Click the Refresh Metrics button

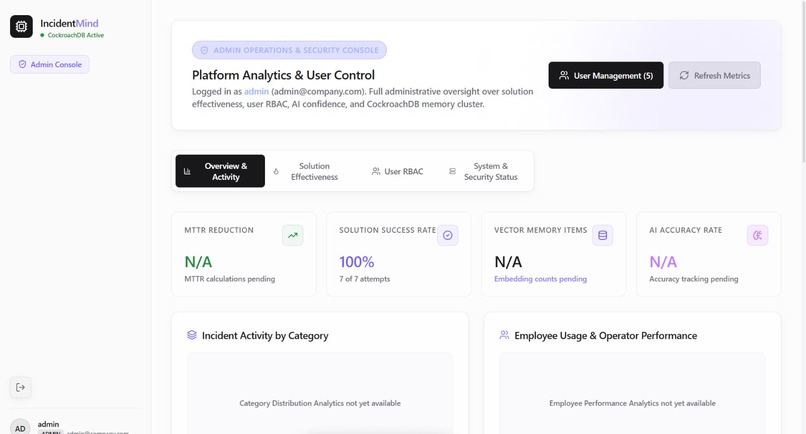[715, 76]
